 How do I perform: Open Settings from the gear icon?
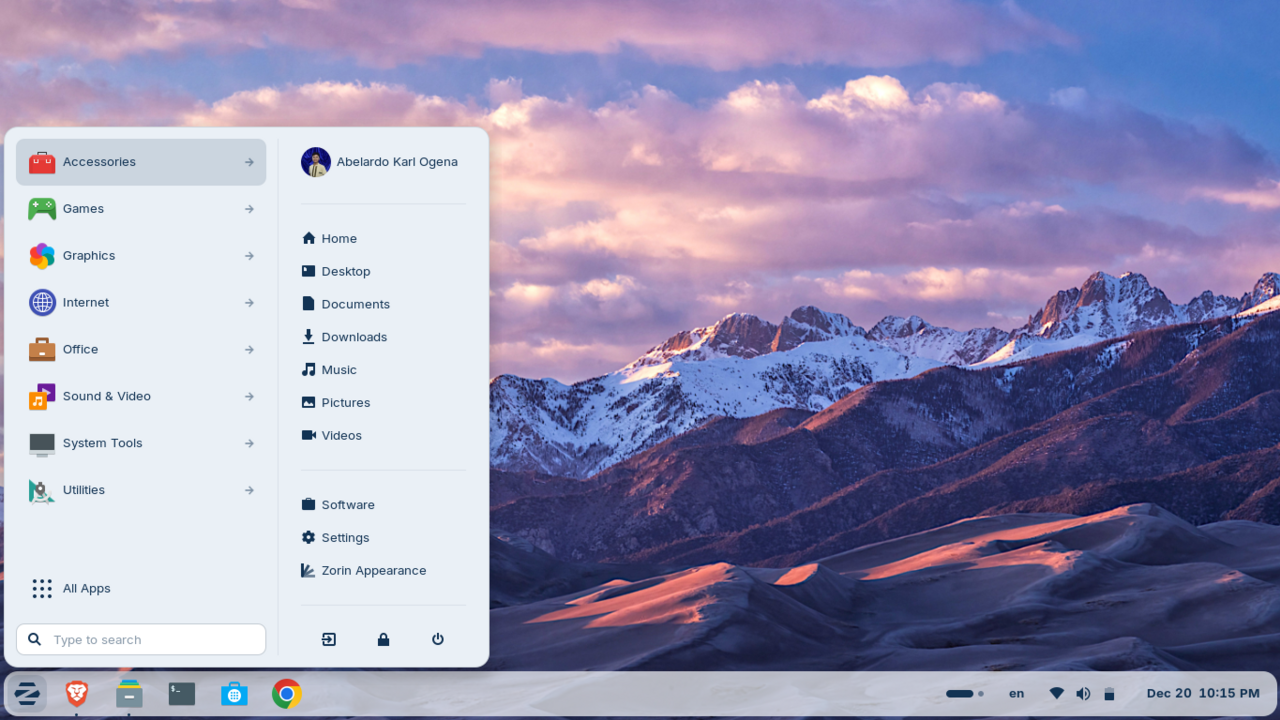[335, 537]
